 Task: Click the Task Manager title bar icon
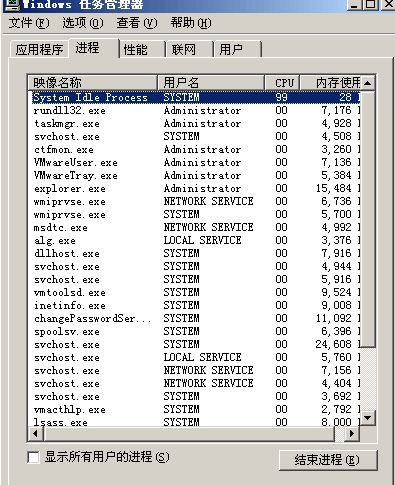tap(12, 4)
